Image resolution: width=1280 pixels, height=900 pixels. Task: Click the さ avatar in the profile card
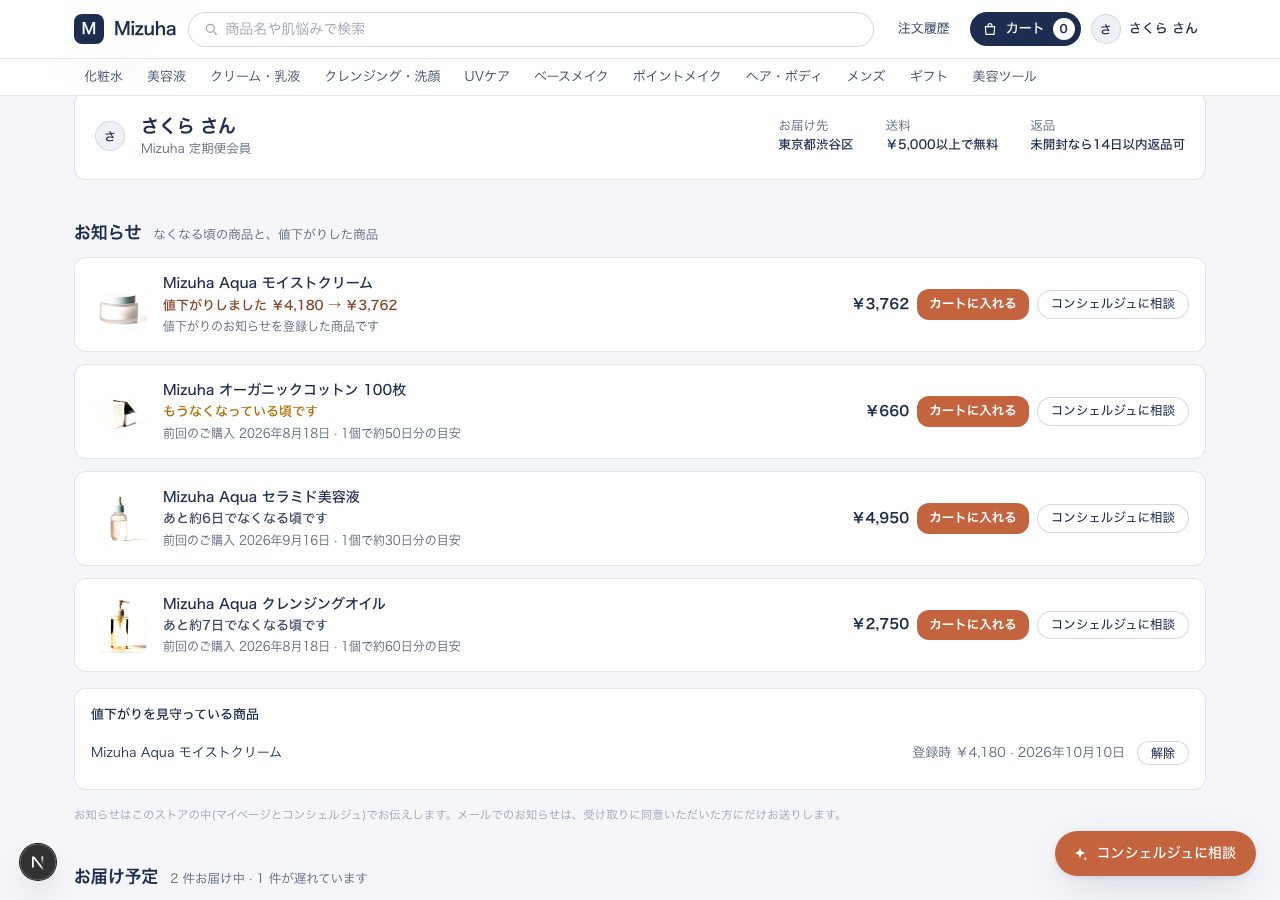pyautogui.click(x=110, y=136)
